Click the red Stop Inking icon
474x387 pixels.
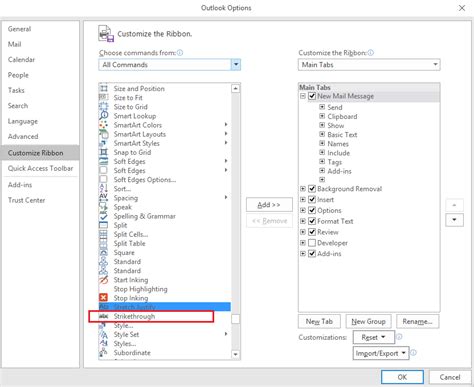tap(104, 297)
